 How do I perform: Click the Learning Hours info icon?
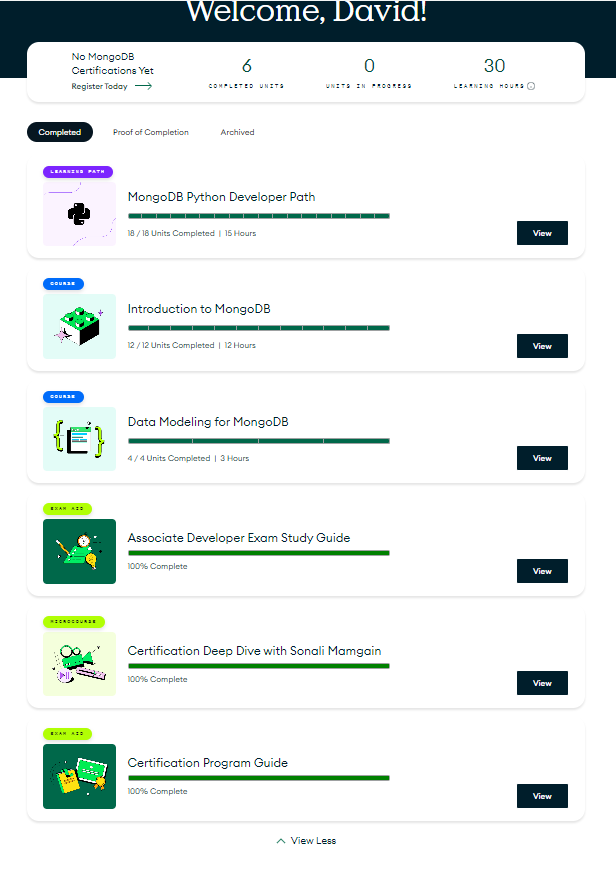(x=531, y=86)
